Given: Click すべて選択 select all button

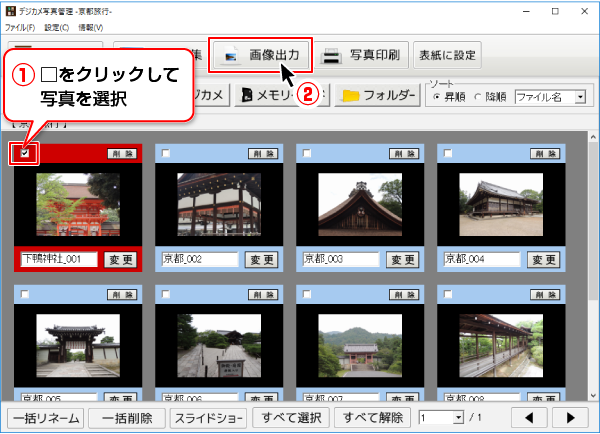Looking at the screenshot, I should 291,418.
